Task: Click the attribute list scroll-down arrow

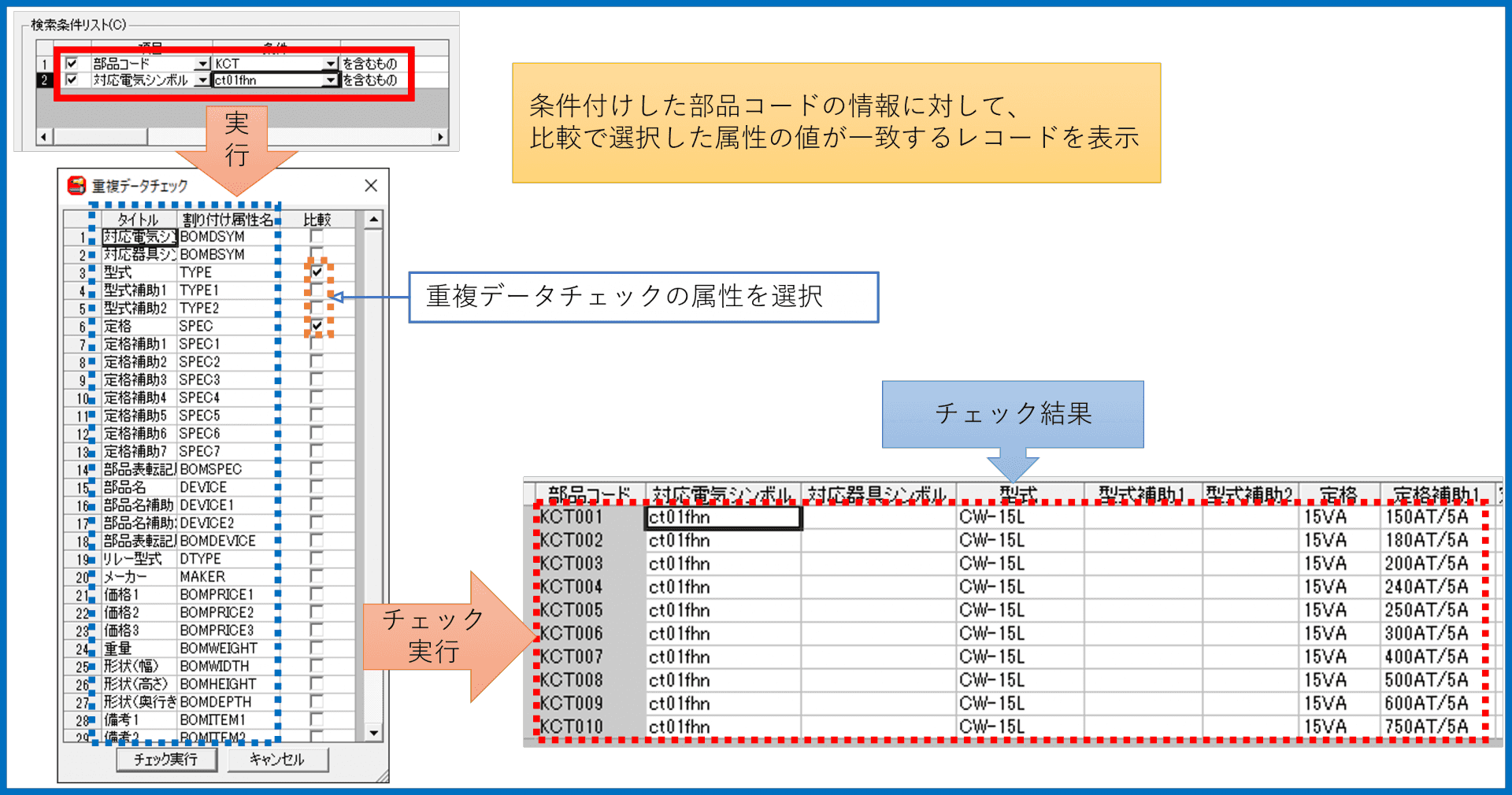Action: pos(374,733)
